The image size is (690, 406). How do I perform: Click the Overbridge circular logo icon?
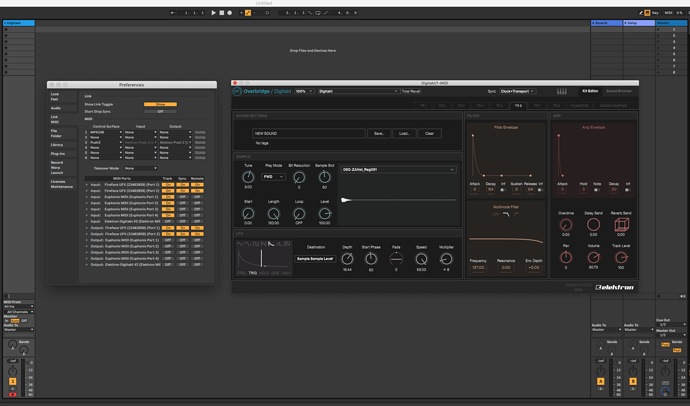[237, 91]
